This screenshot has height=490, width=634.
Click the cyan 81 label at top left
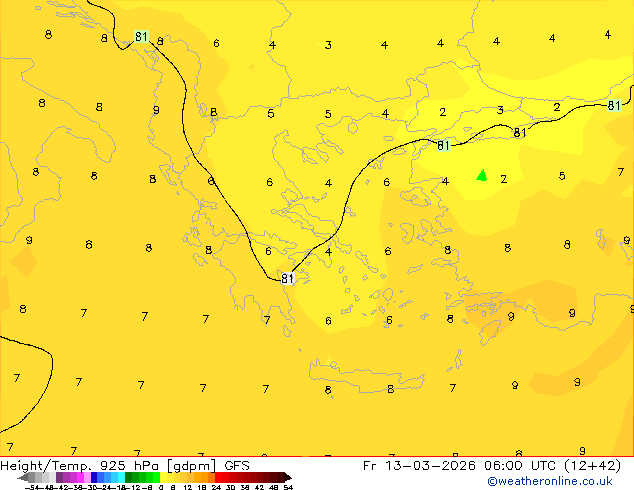point(141,37)
